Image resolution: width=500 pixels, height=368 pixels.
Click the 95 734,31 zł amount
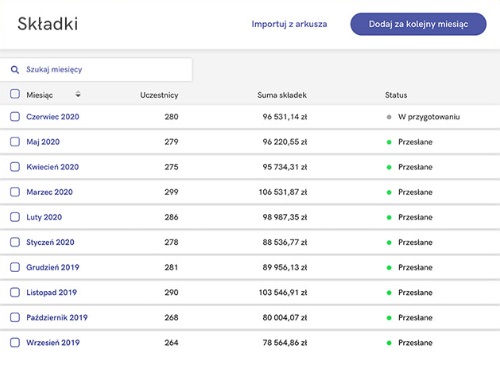coord(285,167)
